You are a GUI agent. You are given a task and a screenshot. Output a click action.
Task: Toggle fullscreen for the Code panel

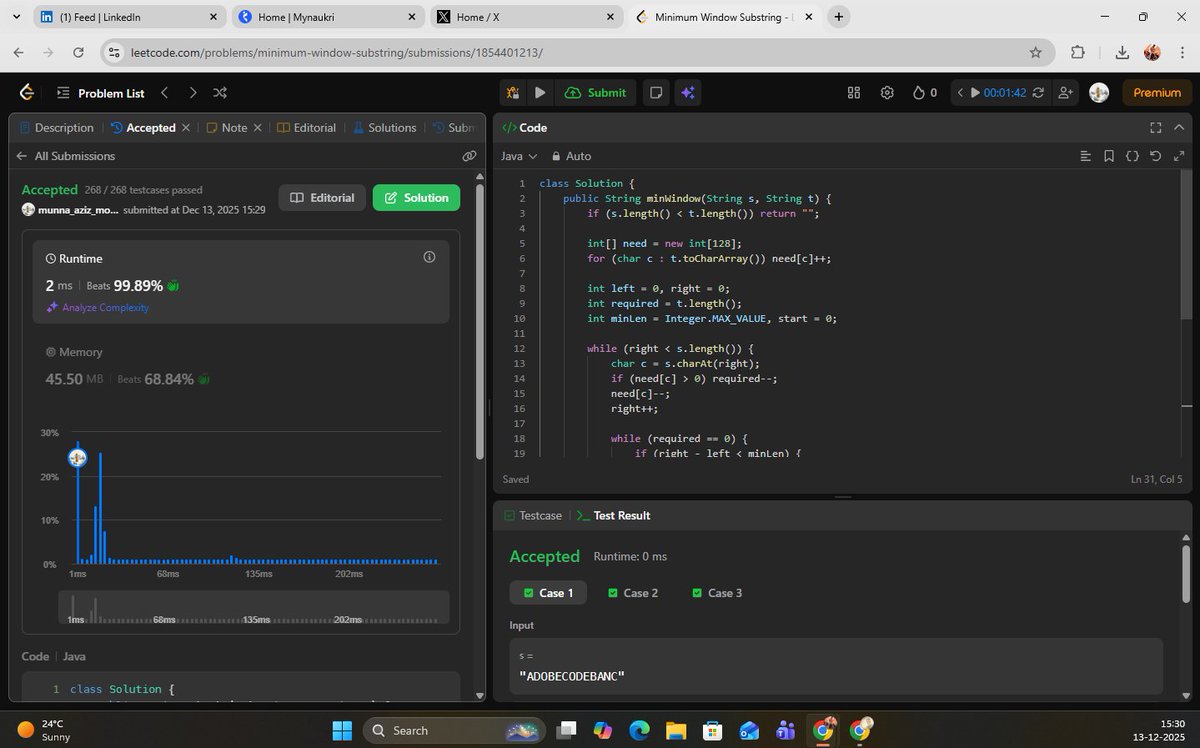1156,127
